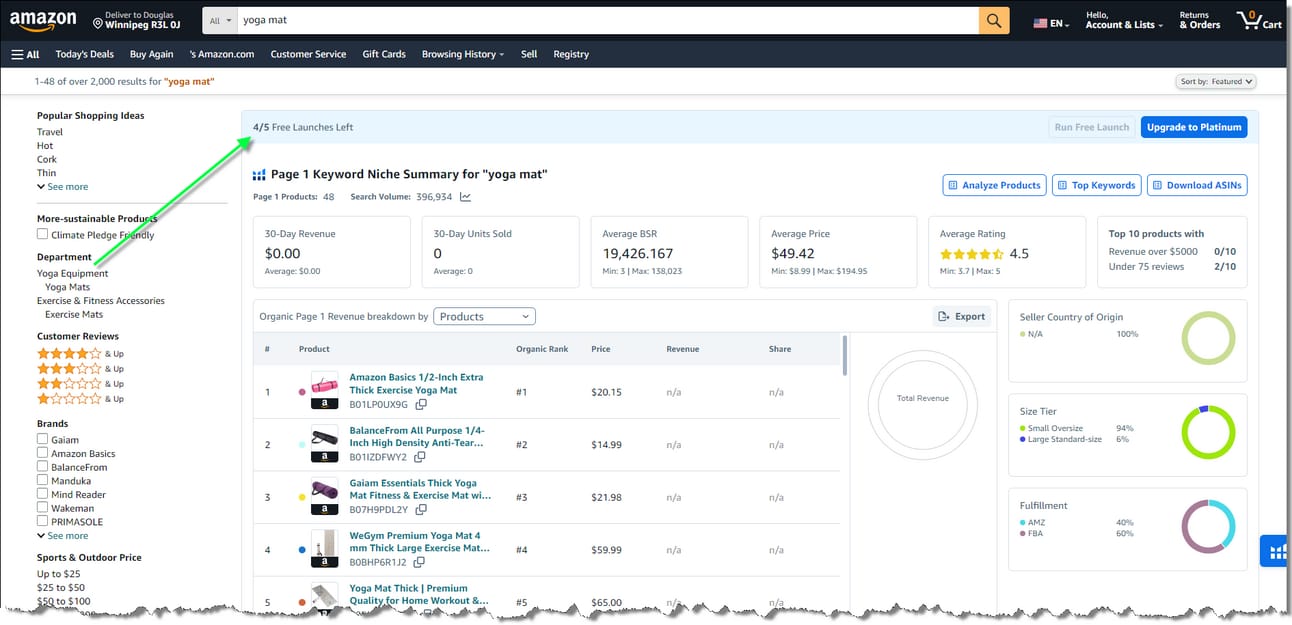Open Returns & Orders

pos(1199,21)
